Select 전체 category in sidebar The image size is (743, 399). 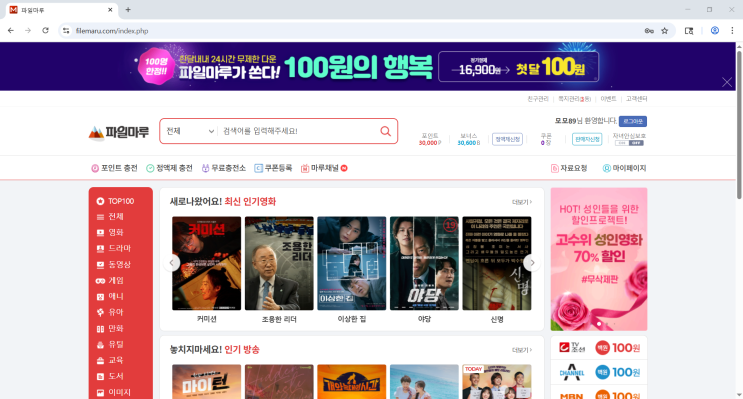coord(110,217)
